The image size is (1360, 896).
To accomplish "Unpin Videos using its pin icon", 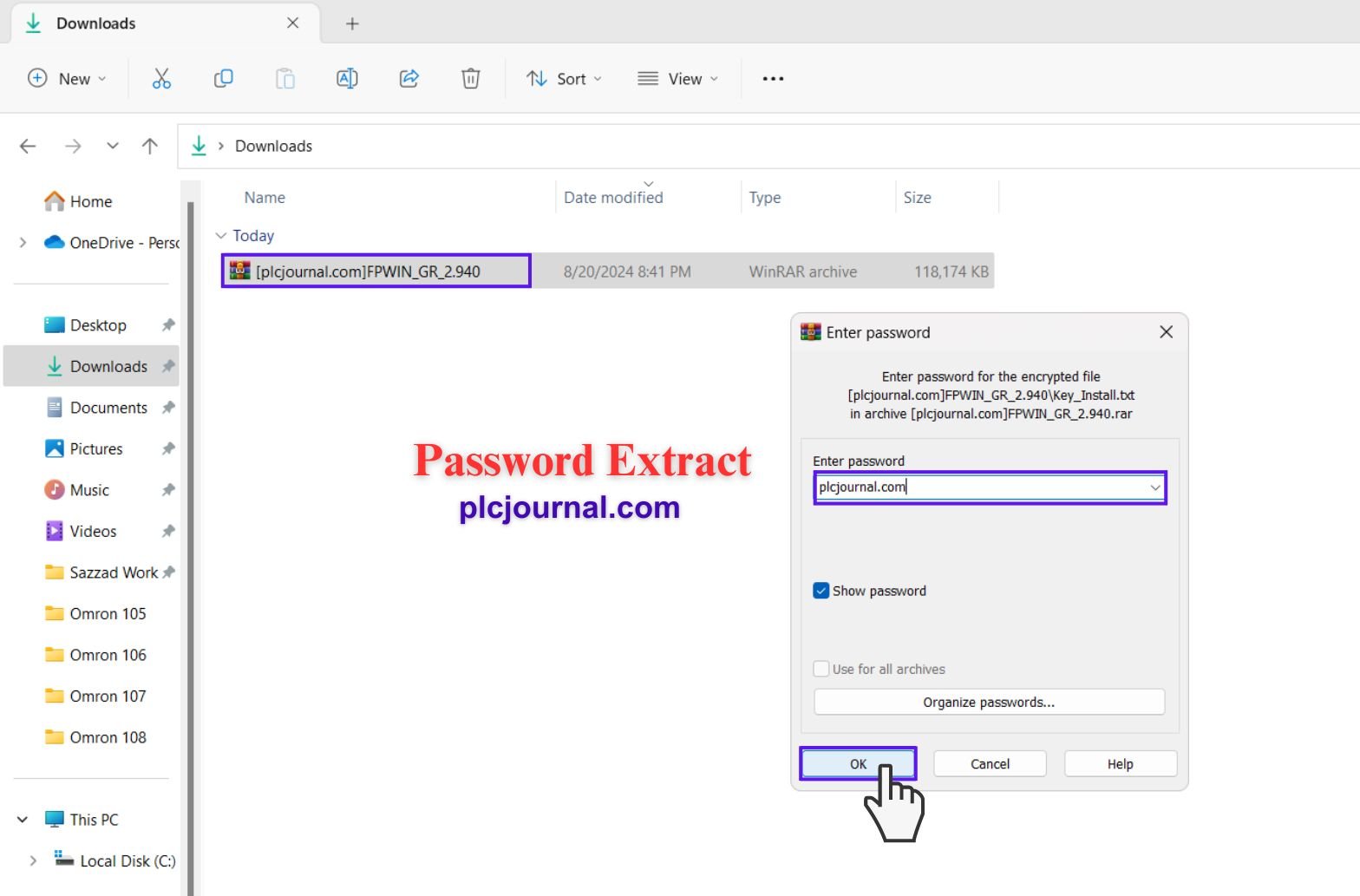I will coord(168,531).
